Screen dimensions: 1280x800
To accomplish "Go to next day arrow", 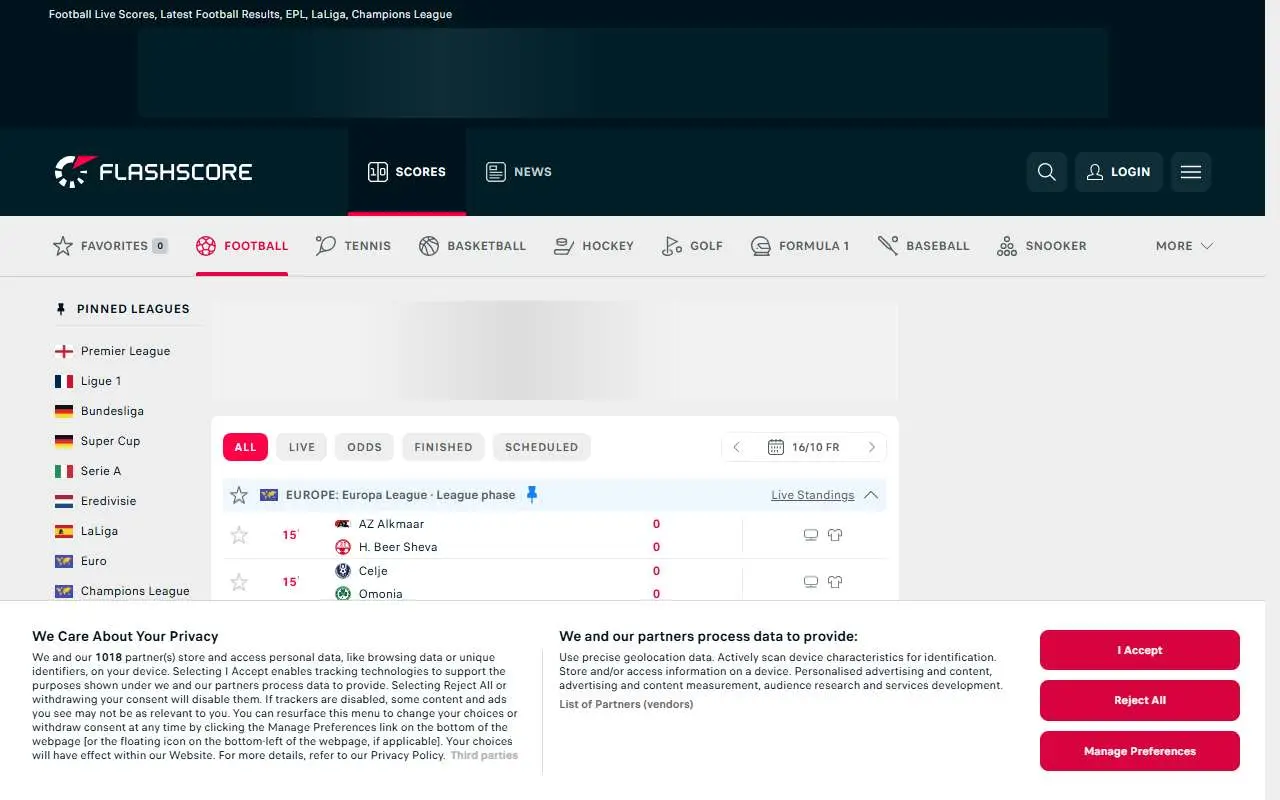I will click(871, 447).
